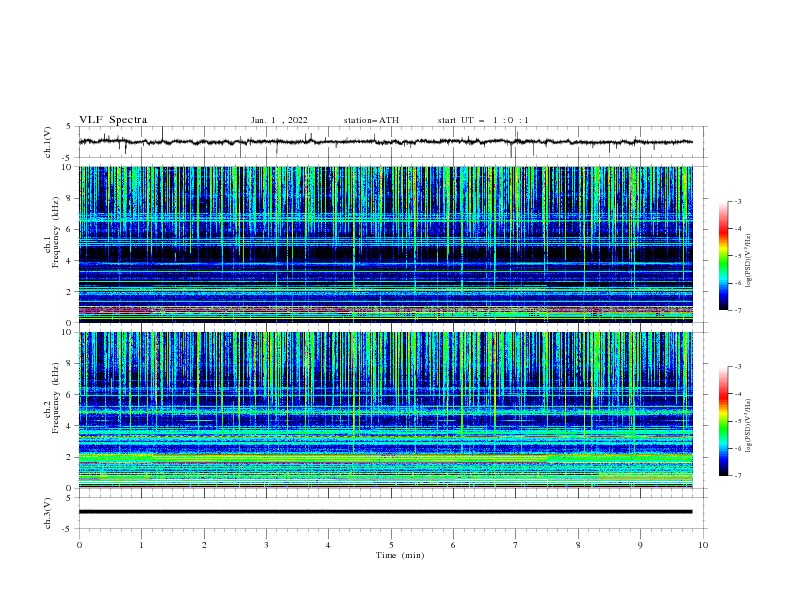Click the 'ch.3(V)' axis label
The image size is (792, 612).
point(48,513)
